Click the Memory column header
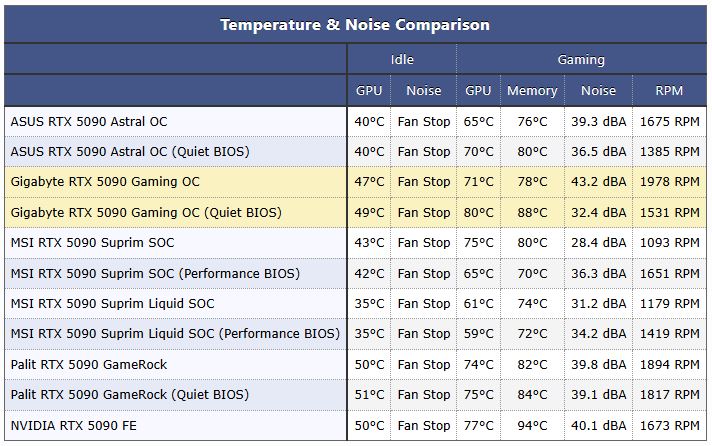 [x=532, y=90]
